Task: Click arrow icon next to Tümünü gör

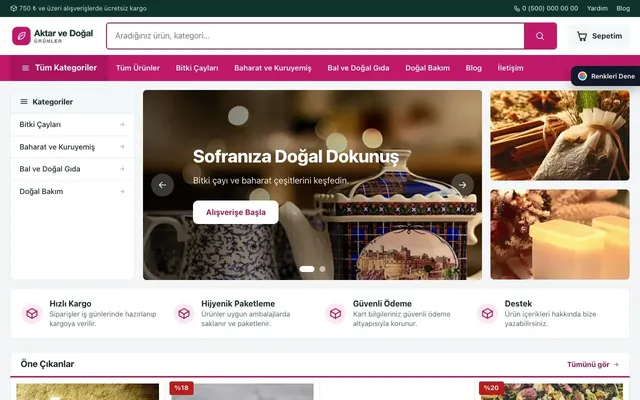Action: pos(616,364)
